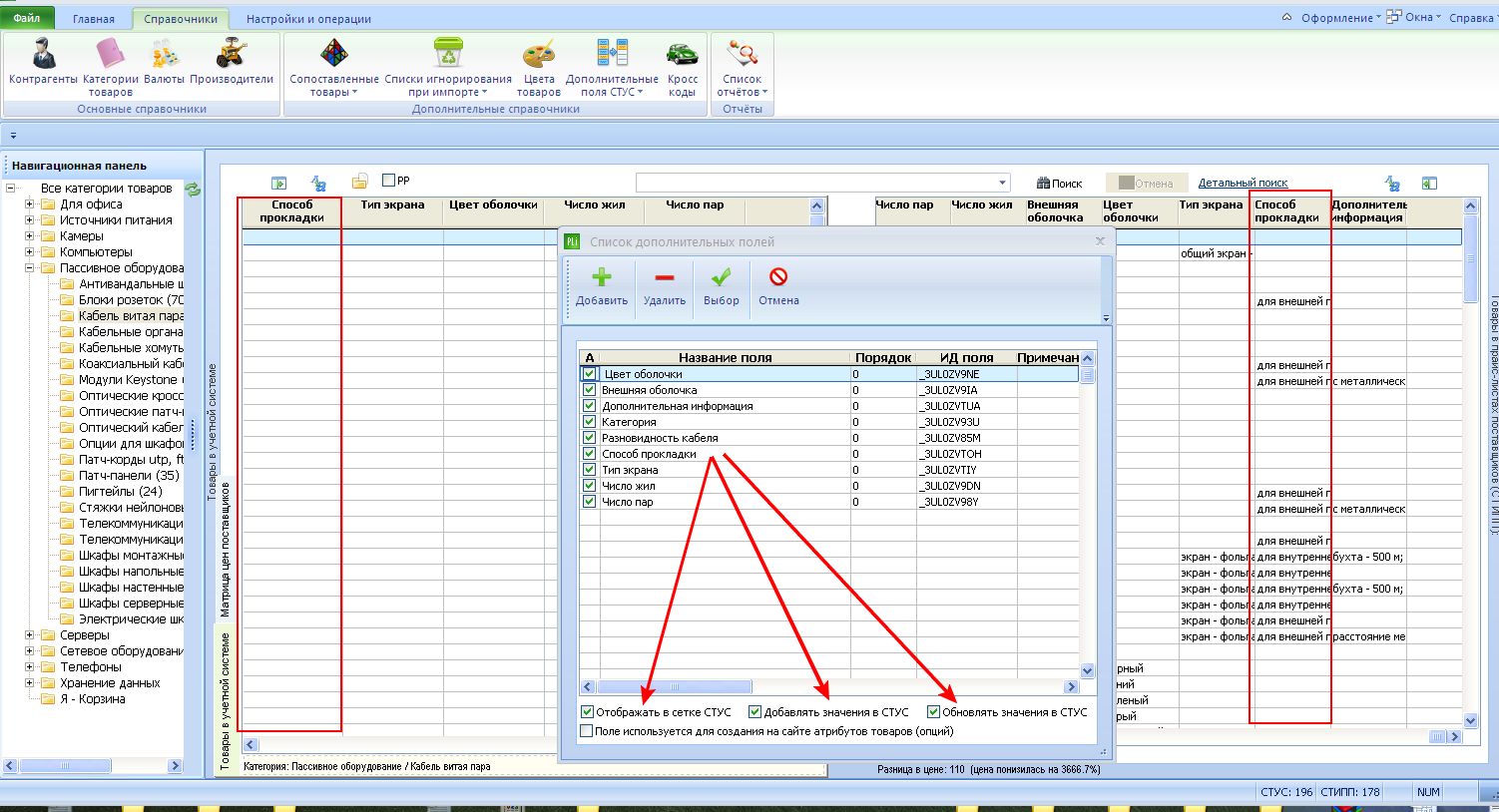Open the search combo box dropdown arrow
1499x812 pixels.
1002,183
